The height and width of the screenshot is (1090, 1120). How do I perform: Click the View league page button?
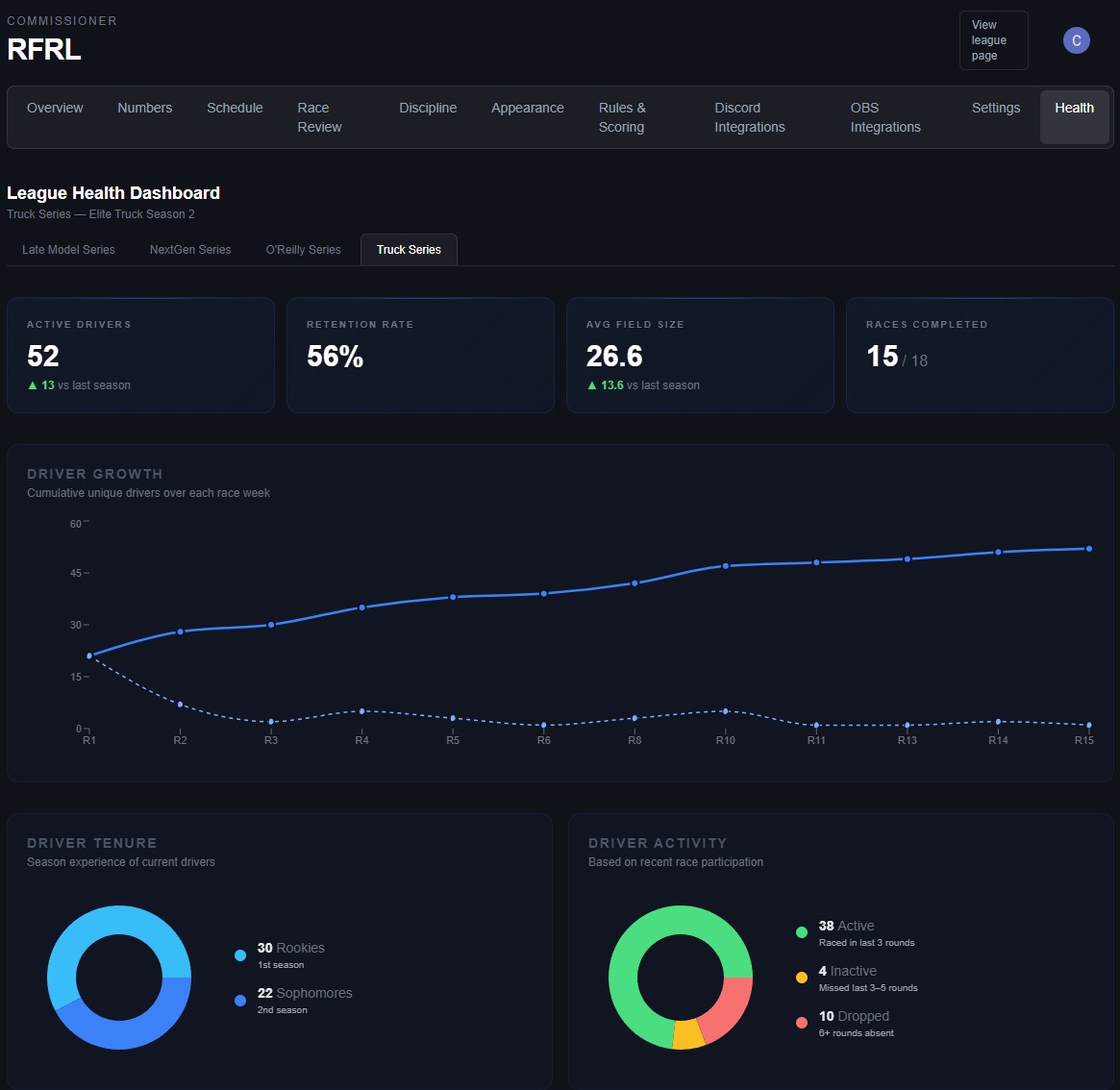click(993, 40)
